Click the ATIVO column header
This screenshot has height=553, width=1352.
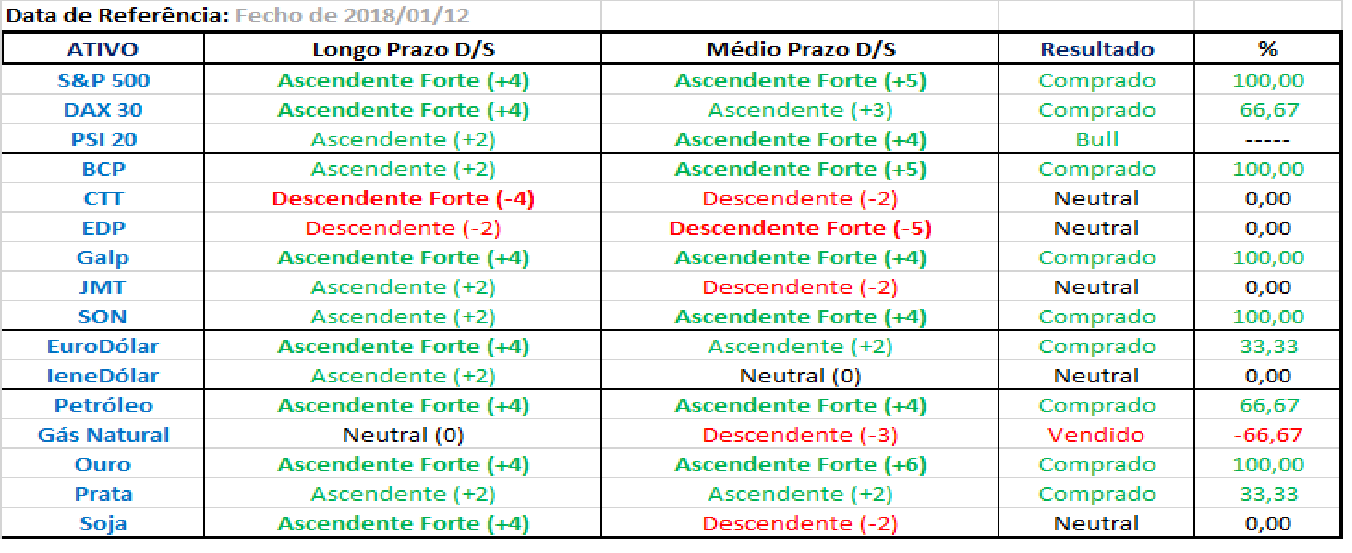coord(103,49)
